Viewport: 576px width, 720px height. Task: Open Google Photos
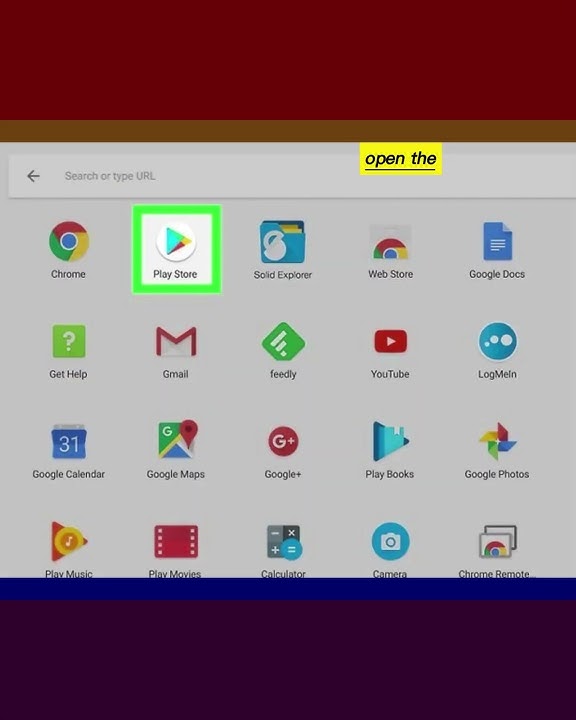[497, 441]
